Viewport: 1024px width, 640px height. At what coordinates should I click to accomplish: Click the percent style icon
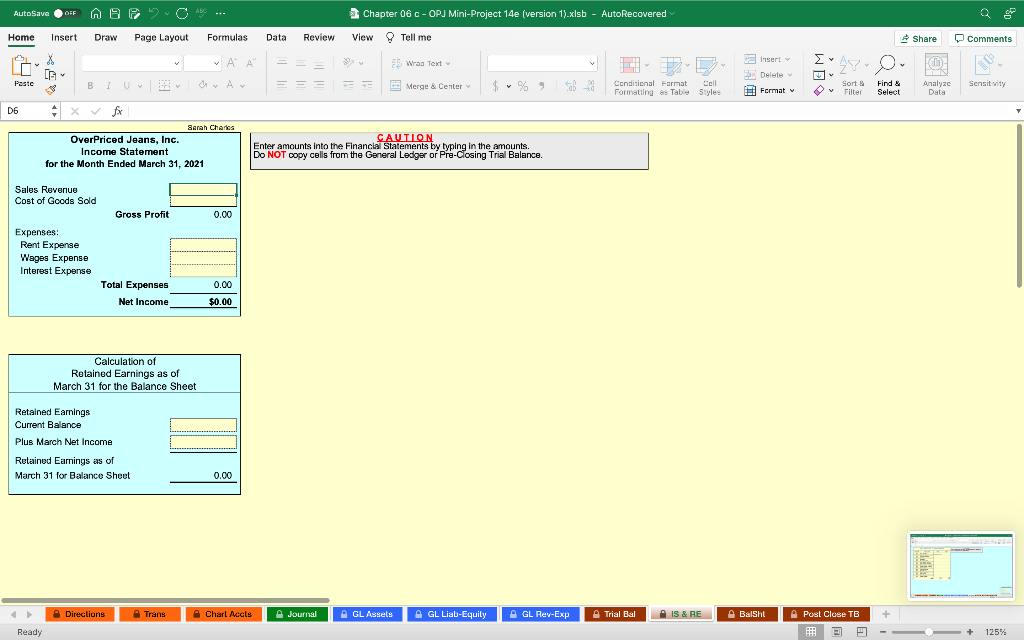pyautogui.click(x=522, y=86)
